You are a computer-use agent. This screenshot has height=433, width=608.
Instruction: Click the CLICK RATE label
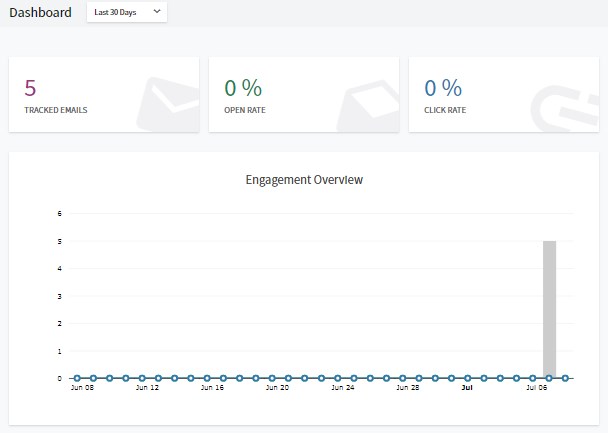(x=445, y=110)
